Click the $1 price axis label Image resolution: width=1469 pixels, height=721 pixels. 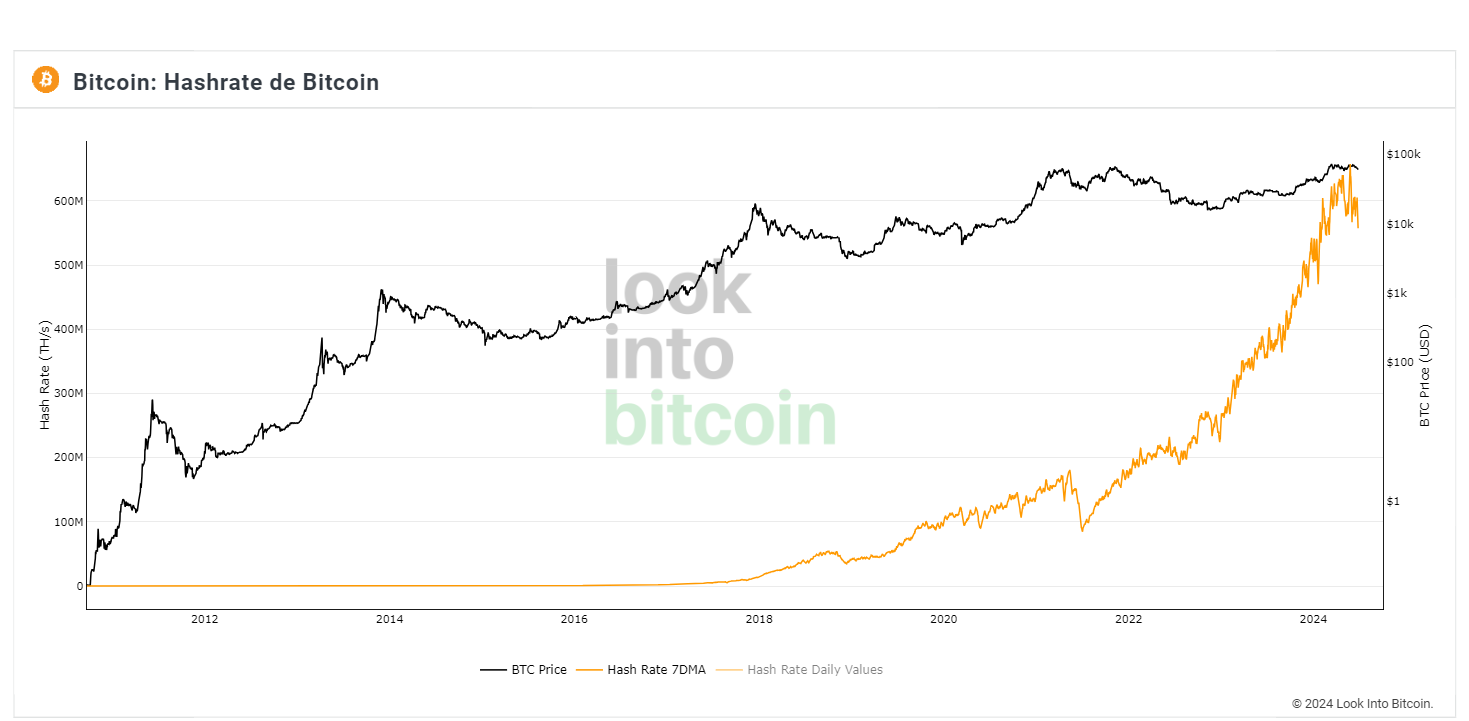[x=1392, y=501]
